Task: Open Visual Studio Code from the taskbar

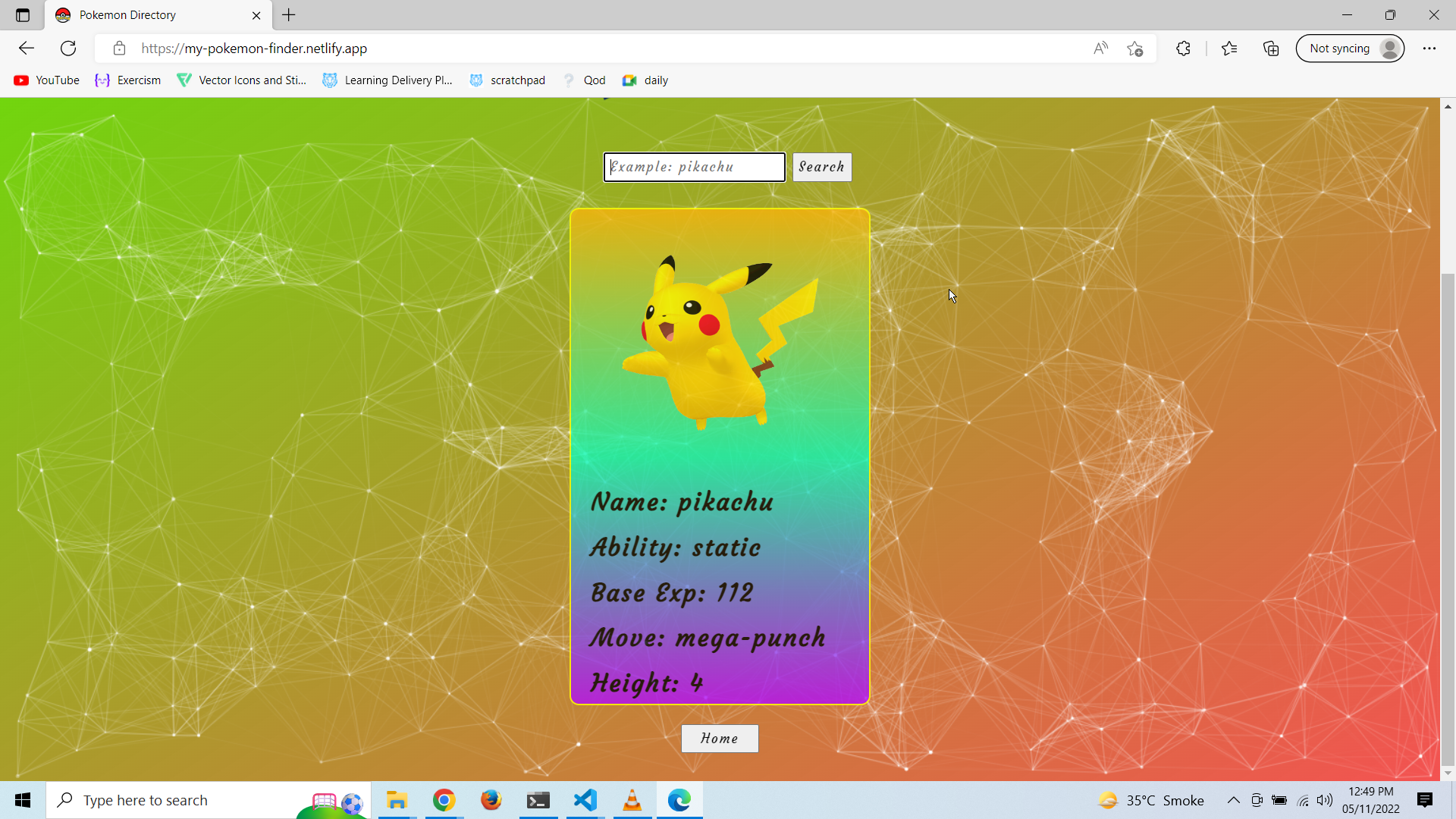Action: tap(585, 800)
